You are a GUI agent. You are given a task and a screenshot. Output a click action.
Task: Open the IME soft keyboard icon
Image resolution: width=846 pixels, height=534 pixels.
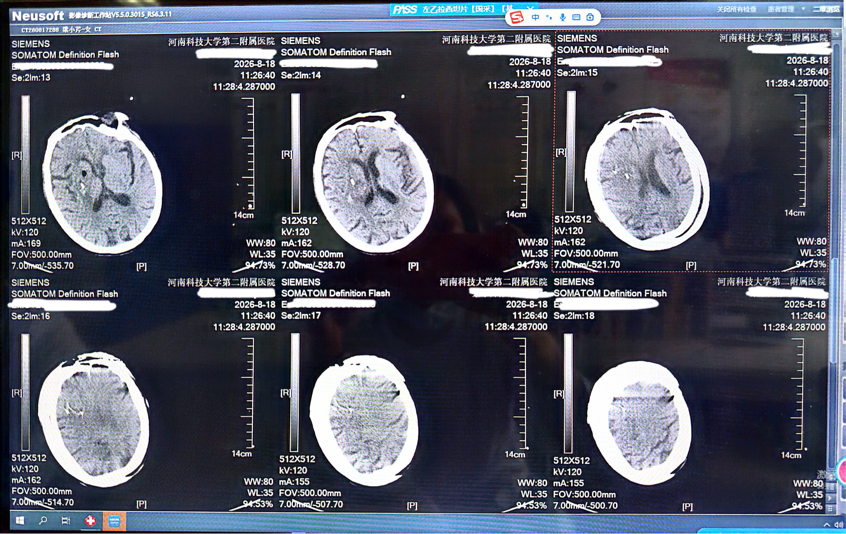(576, 18)
